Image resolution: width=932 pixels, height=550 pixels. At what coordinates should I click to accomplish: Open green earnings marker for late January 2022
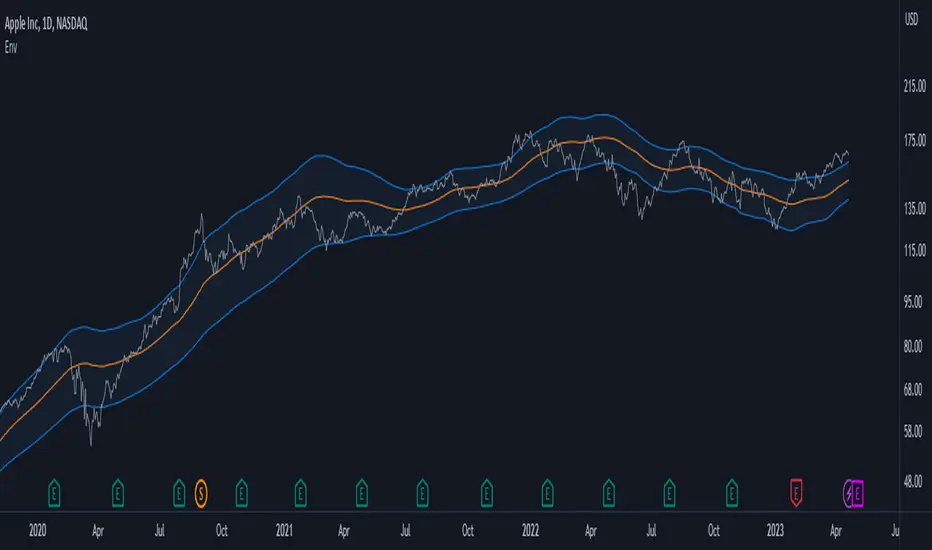pos(547,493)
